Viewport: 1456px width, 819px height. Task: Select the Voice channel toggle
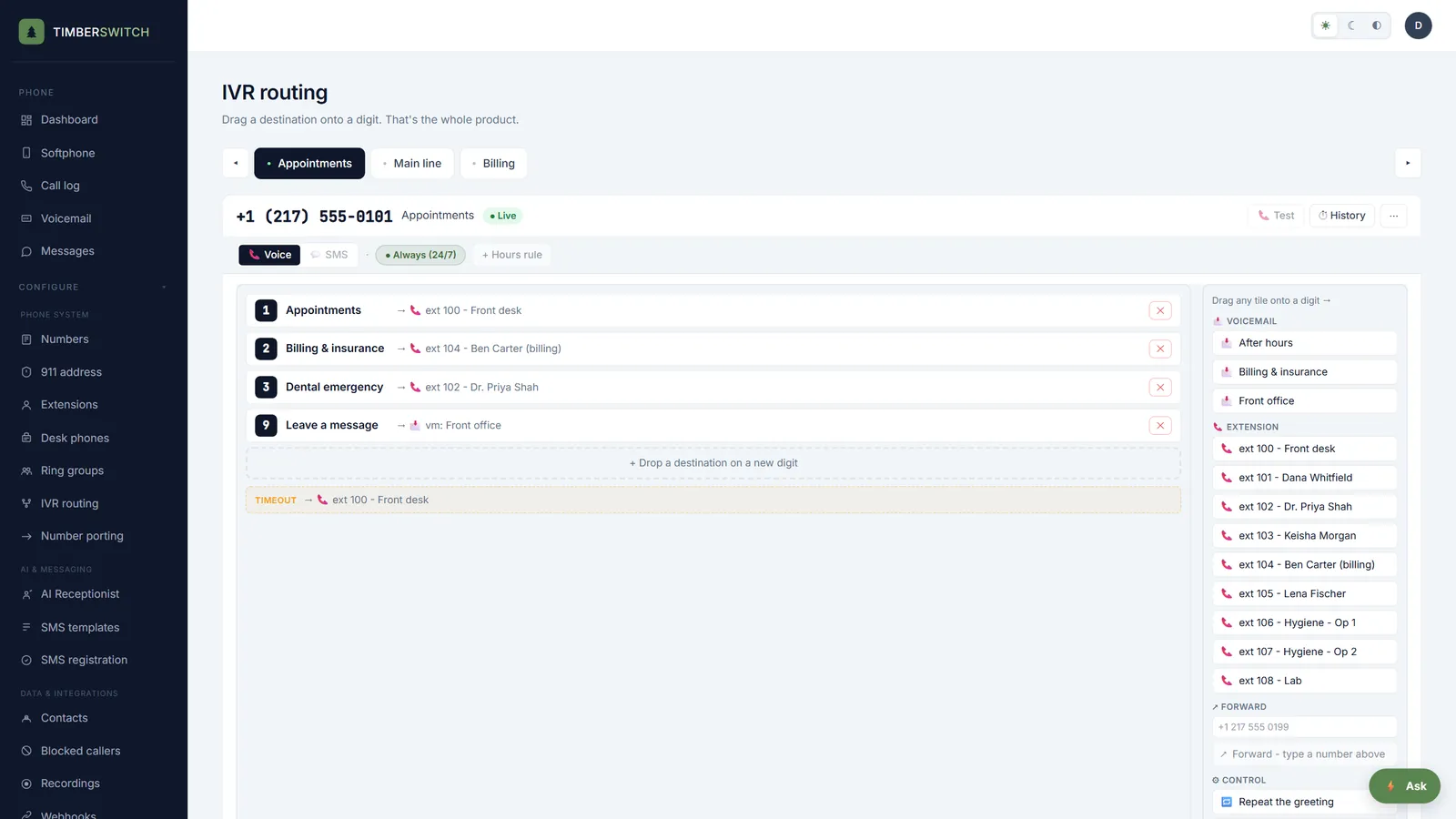[x=269, y=255]
